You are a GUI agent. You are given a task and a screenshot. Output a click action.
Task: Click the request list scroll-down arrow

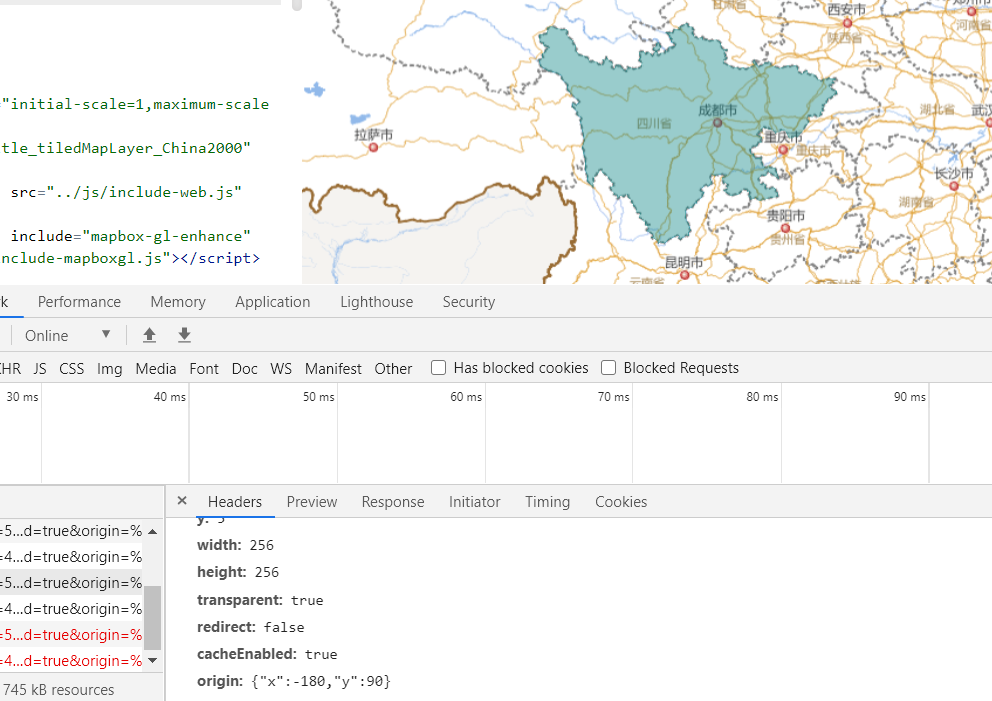pos(152,661)
